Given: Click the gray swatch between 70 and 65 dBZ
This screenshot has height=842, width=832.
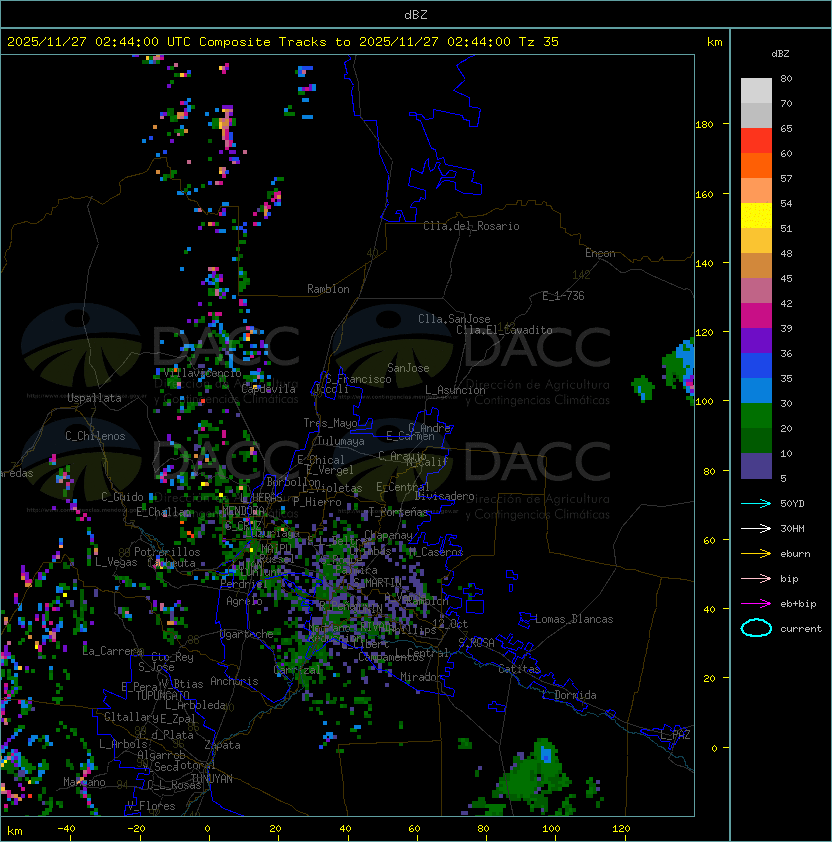Looking at the screenshot, I should pyautogui.click(x=756, y=115).
